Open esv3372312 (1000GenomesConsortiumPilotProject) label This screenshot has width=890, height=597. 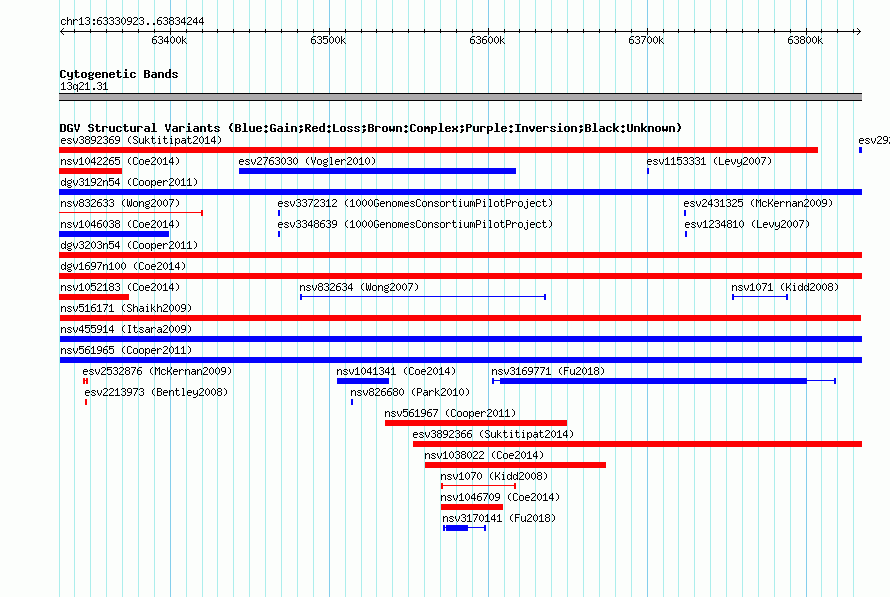click(x=415, y=203)
